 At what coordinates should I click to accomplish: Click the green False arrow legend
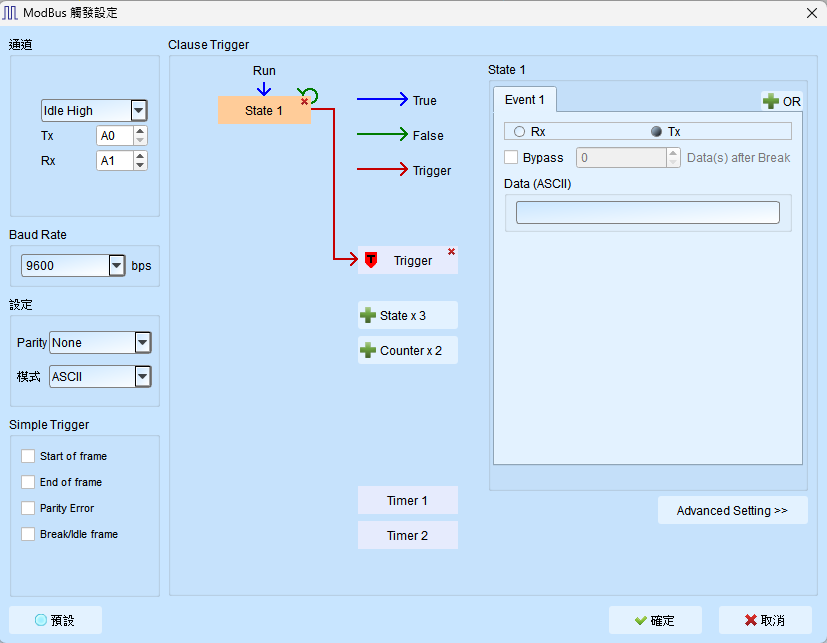click(382, 134)
